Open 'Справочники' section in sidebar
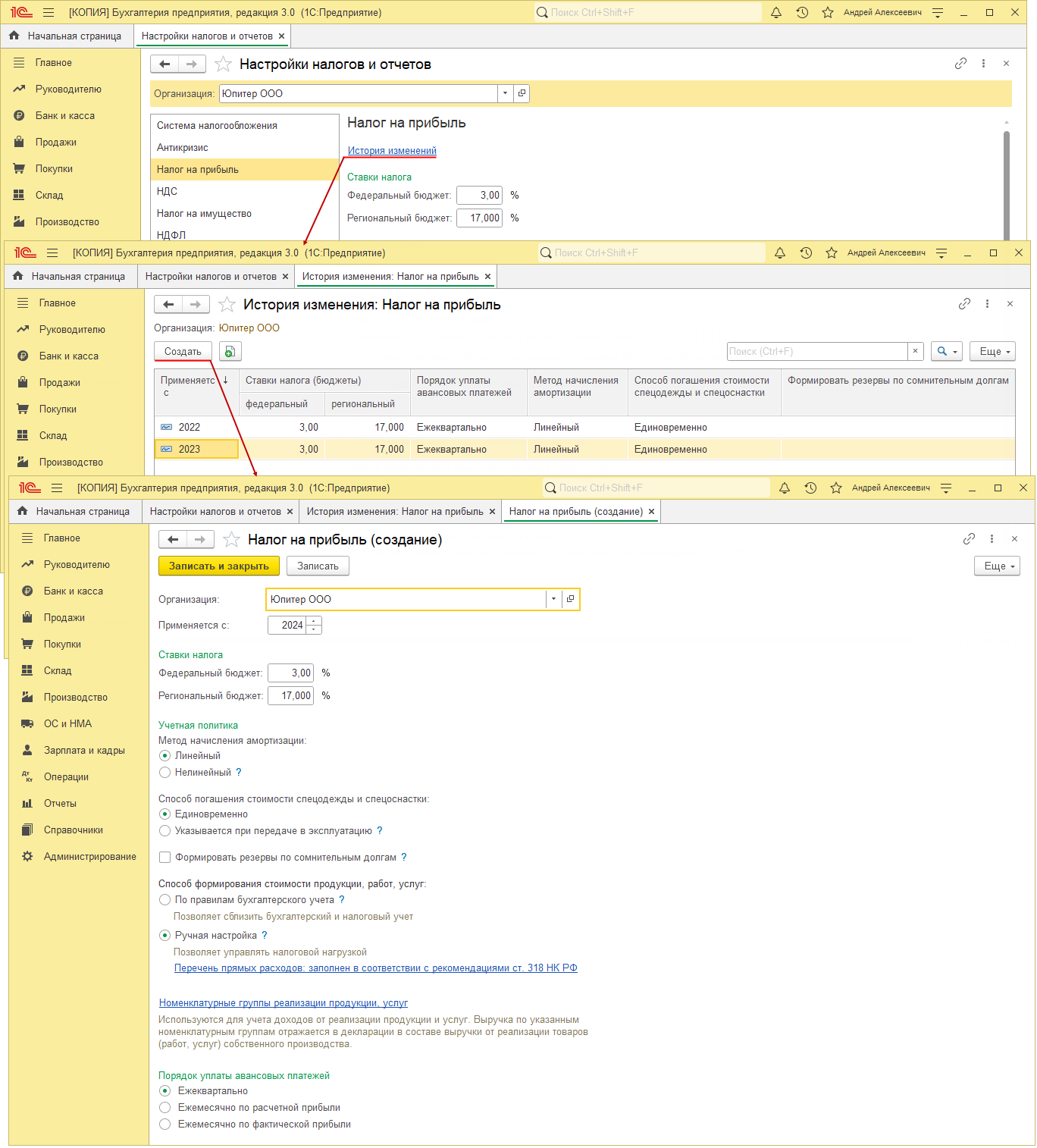Viewport: 1037px width, 1148px height. pyautogui.click(x=74, y=830)
